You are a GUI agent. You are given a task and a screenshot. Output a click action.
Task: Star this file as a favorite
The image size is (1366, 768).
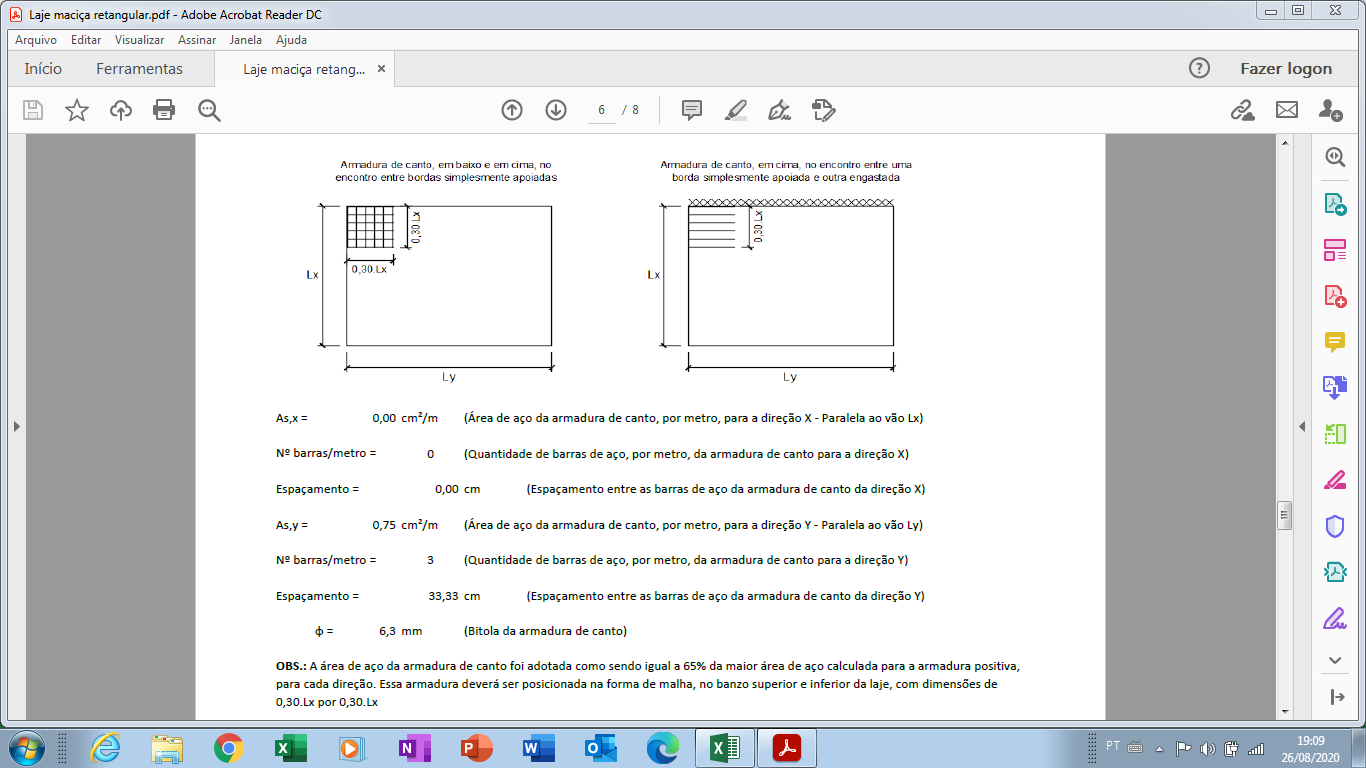click(x=77, y=110)
